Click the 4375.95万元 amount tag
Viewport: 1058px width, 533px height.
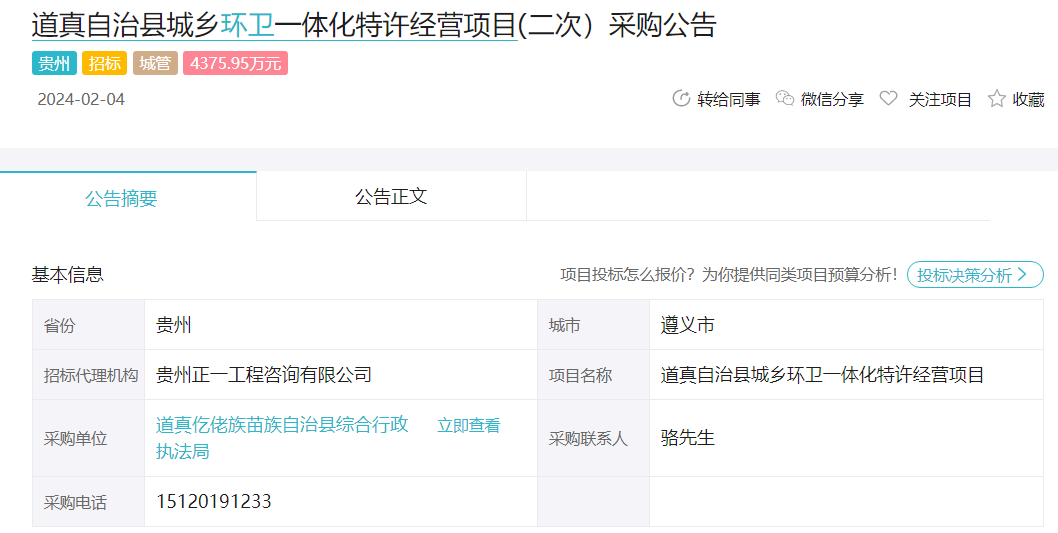(x=235, y=63)
